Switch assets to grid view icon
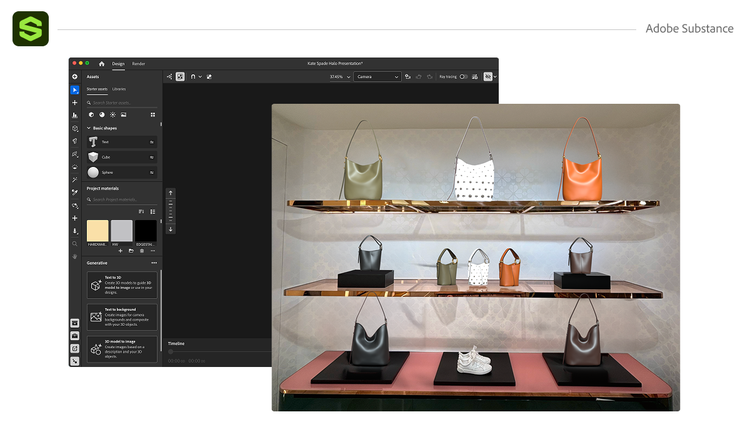 pos(151,115)
